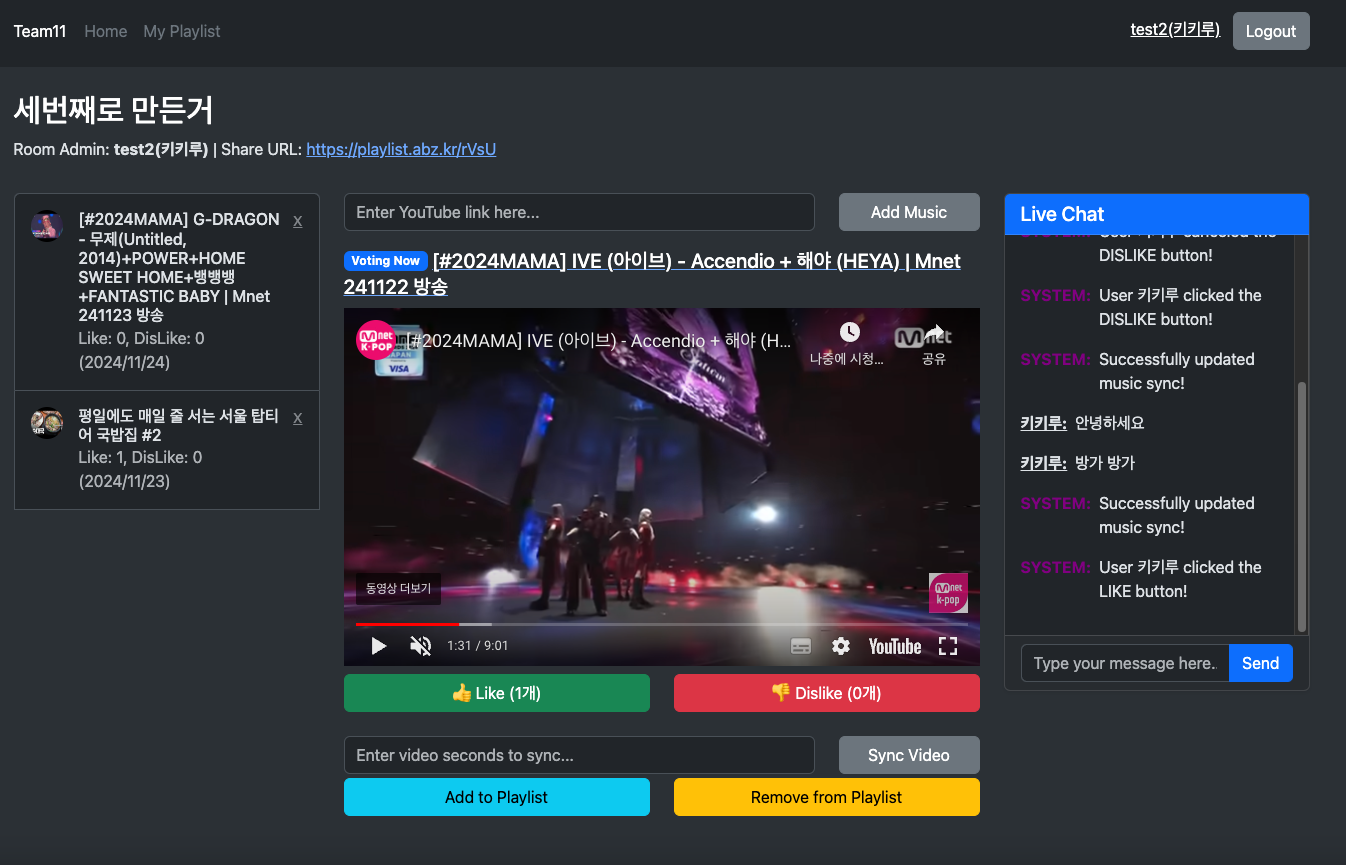Click the 동영상 더보기 button in player
This screenshot has height=865, width=1346.
(398, 589)
